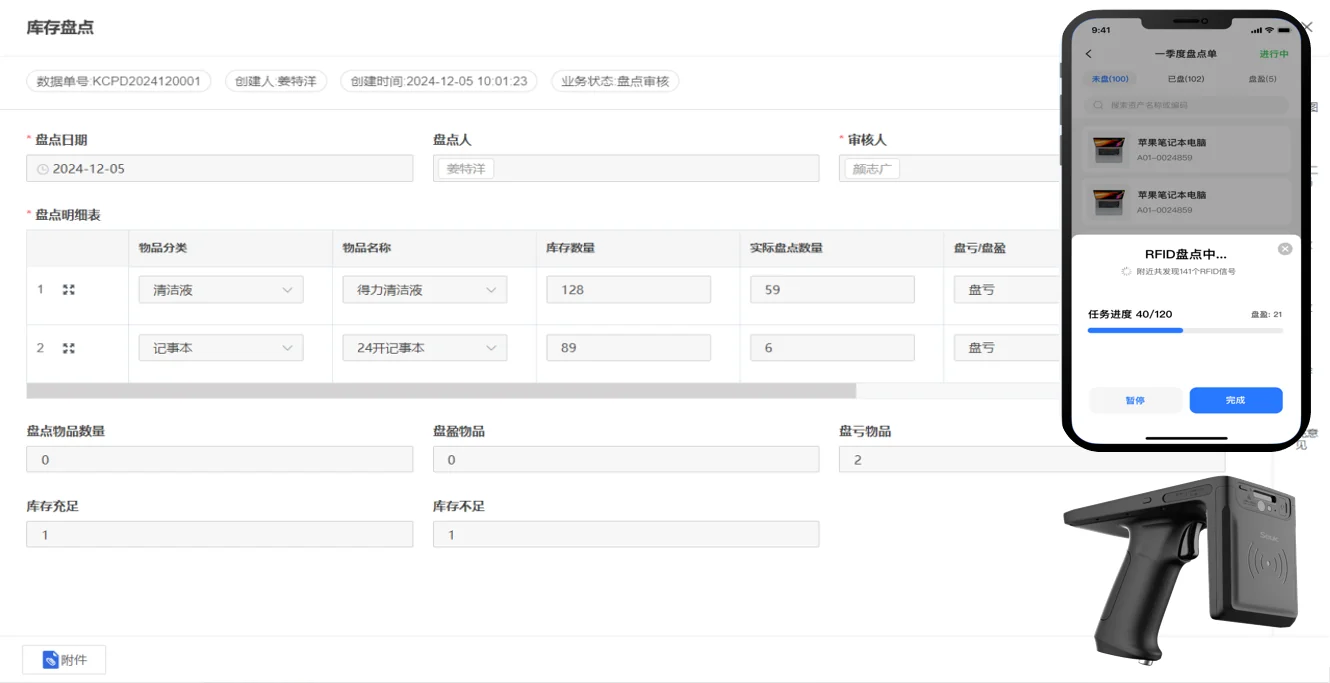Click the 盘点日期 date field

[x=220, y=169]
